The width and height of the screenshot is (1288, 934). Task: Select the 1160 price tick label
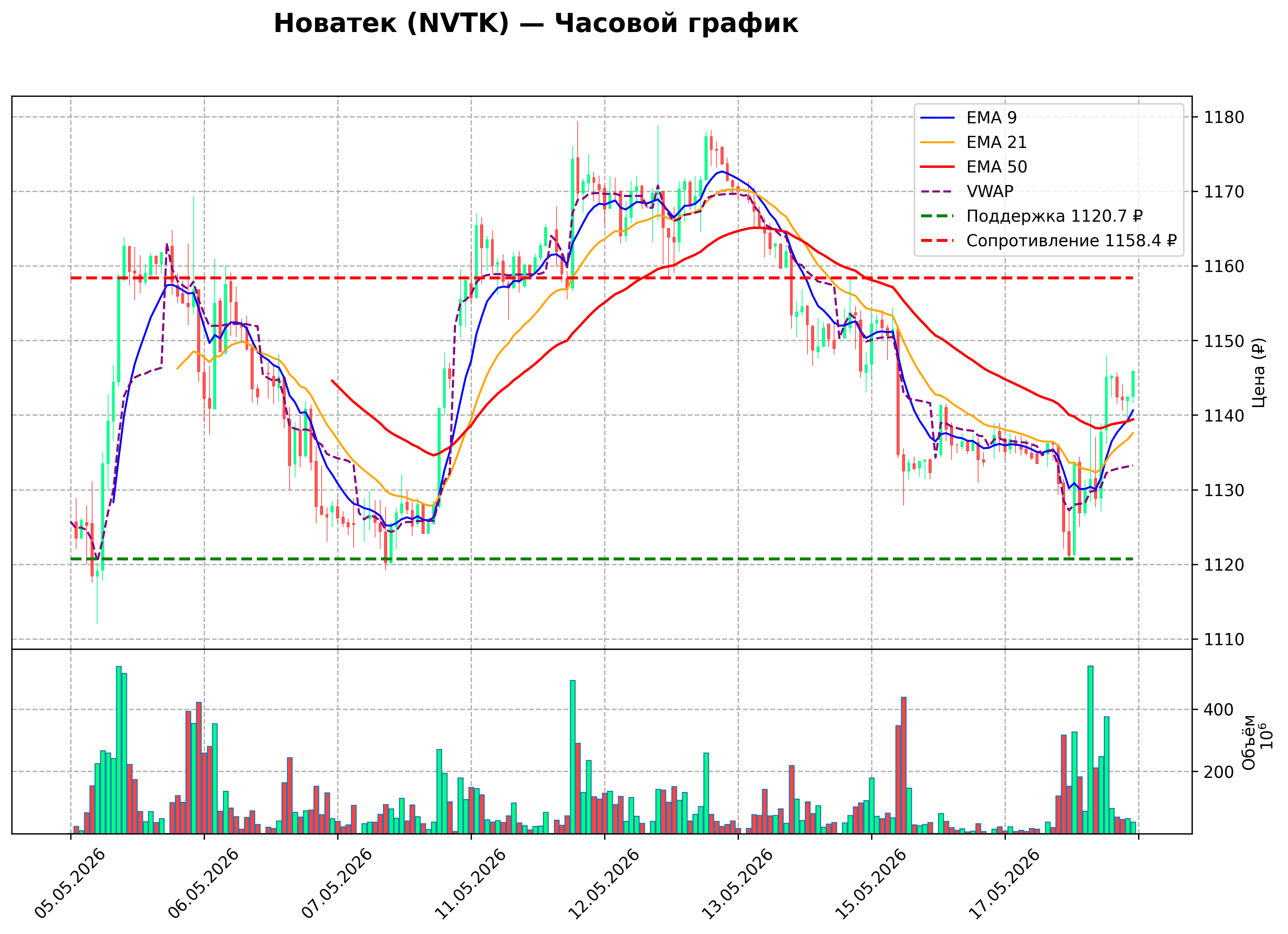click(1224, 266)
